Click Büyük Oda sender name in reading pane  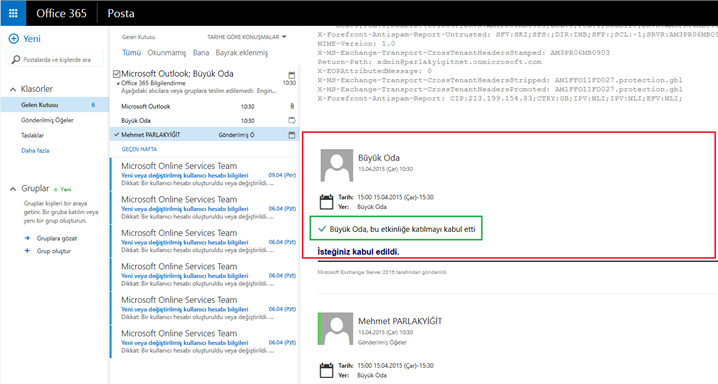tap(379, 157)
